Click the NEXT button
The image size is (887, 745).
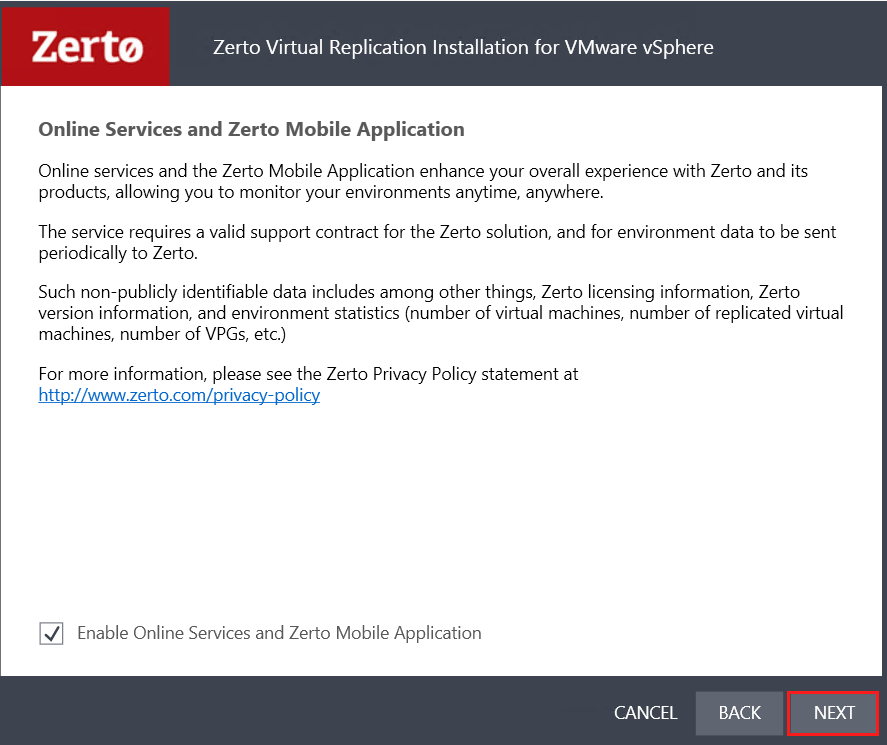[833, 713]
